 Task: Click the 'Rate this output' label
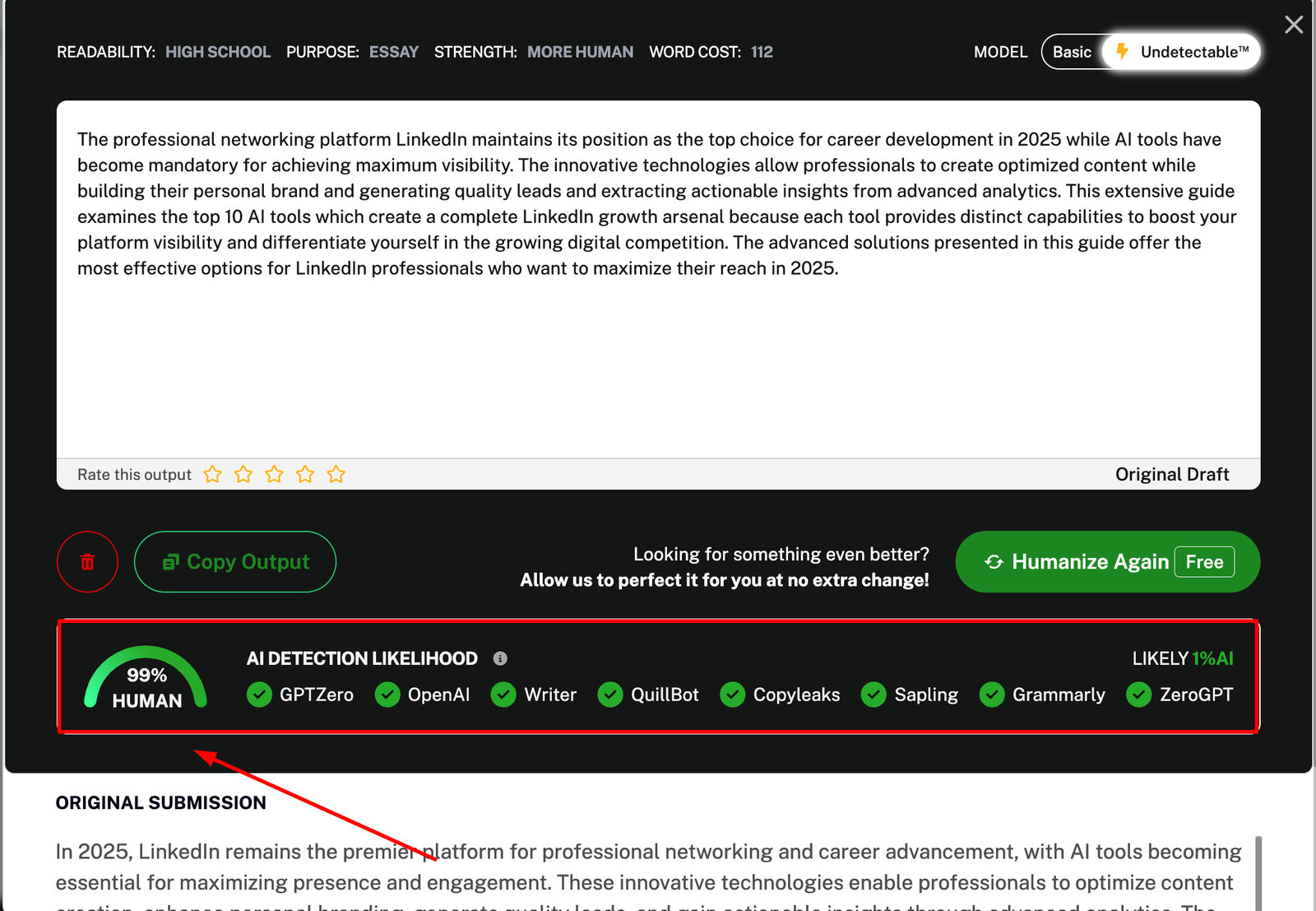click(x=134, y=475)
